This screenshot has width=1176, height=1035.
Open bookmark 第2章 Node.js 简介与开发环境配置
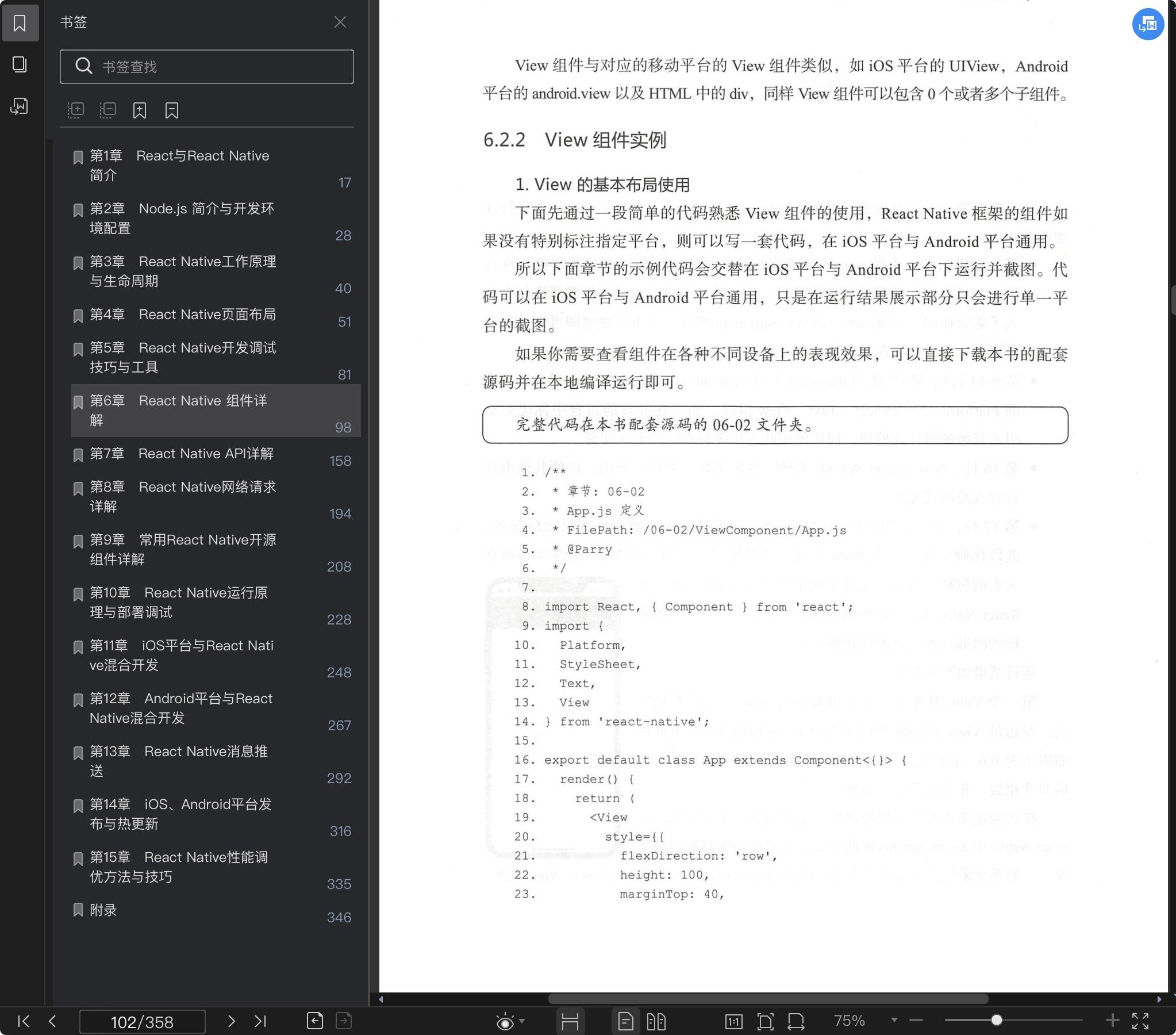pos(216,218)
